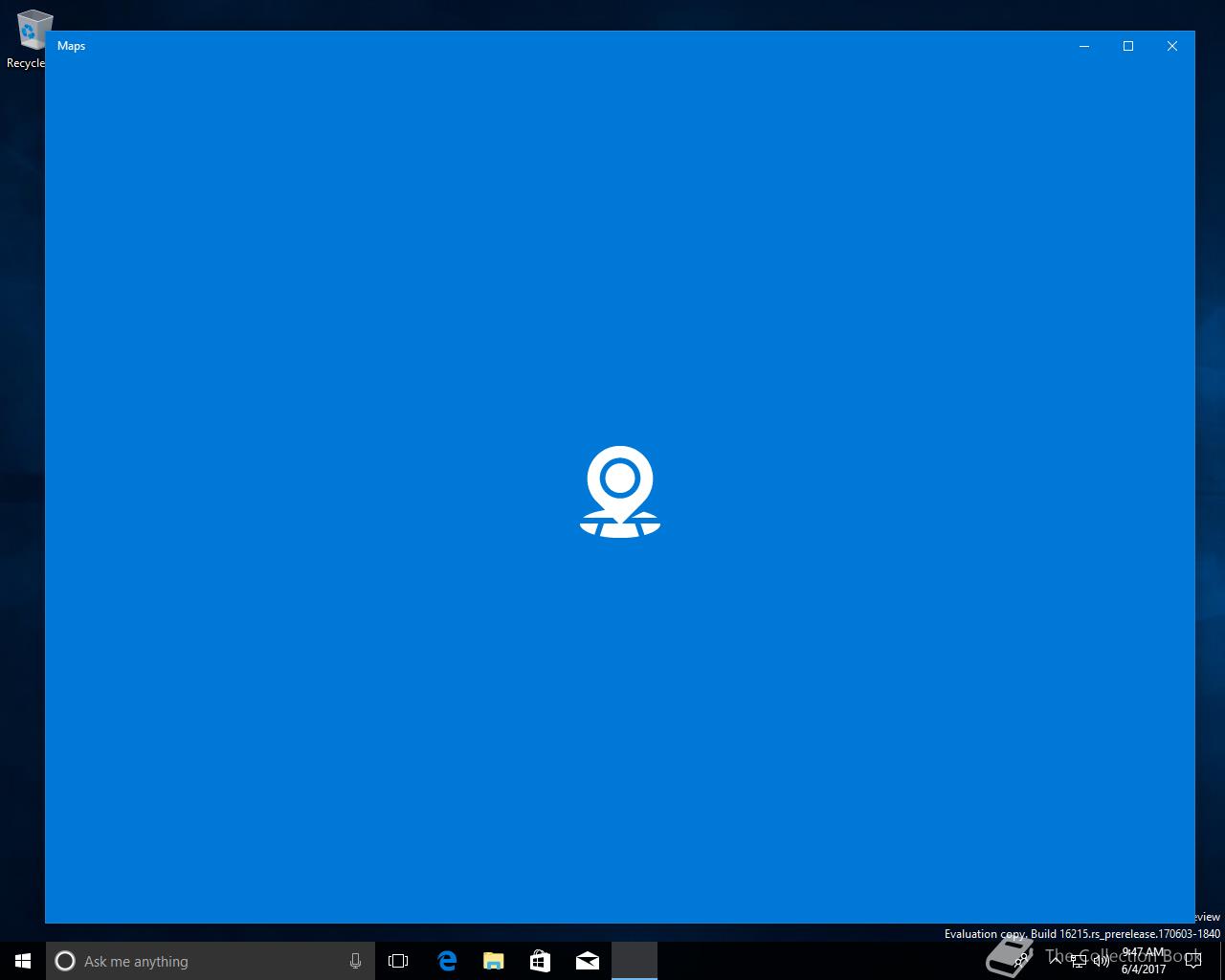Open Task View from the taskbar
1225x980 pixels.
coord(398,961)
